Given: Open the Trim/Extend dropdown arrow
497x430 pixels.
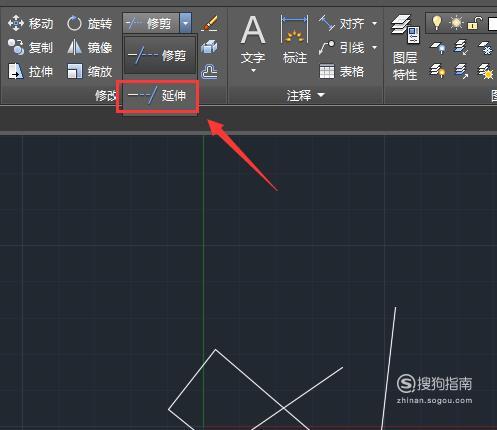Looking at the screenshot, I should tap(186, 23).
